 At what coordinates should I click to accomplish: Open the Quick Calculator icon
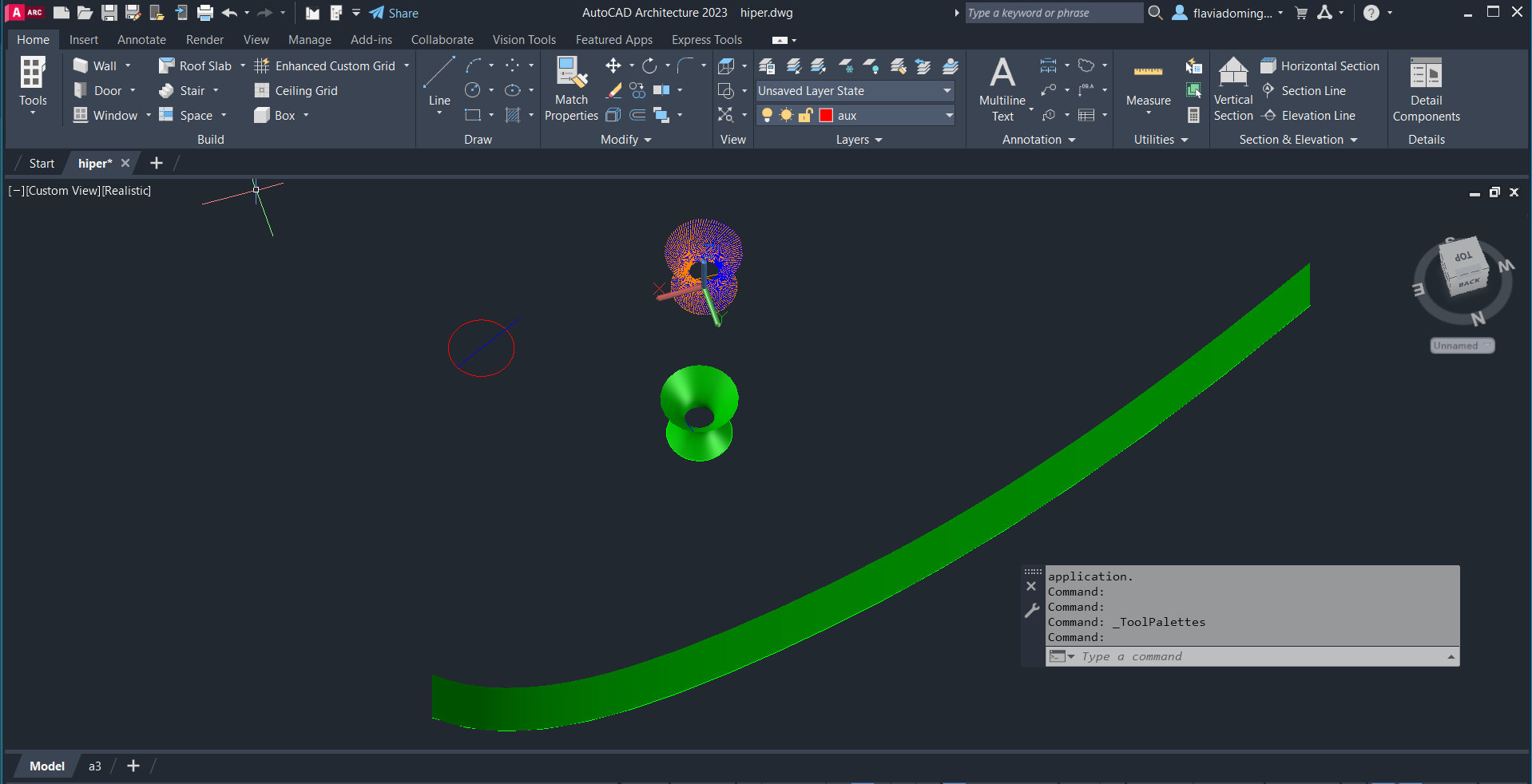click(1193, 116)
